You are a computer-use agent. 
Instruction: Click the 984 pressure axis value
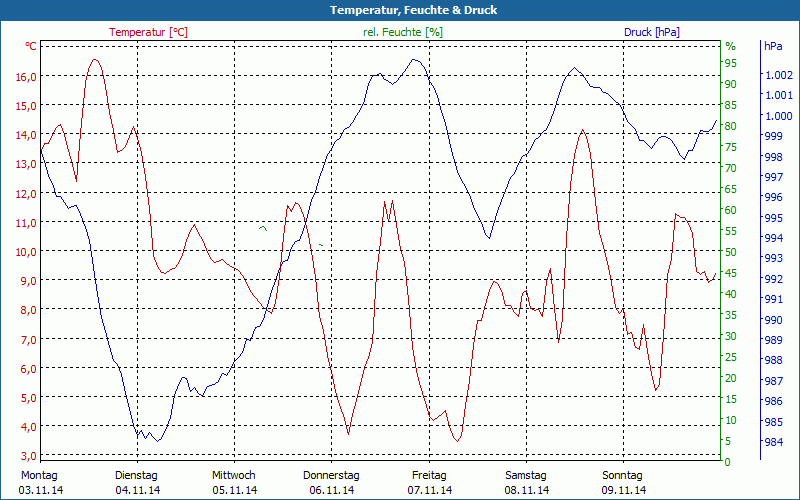pos(773,442)
